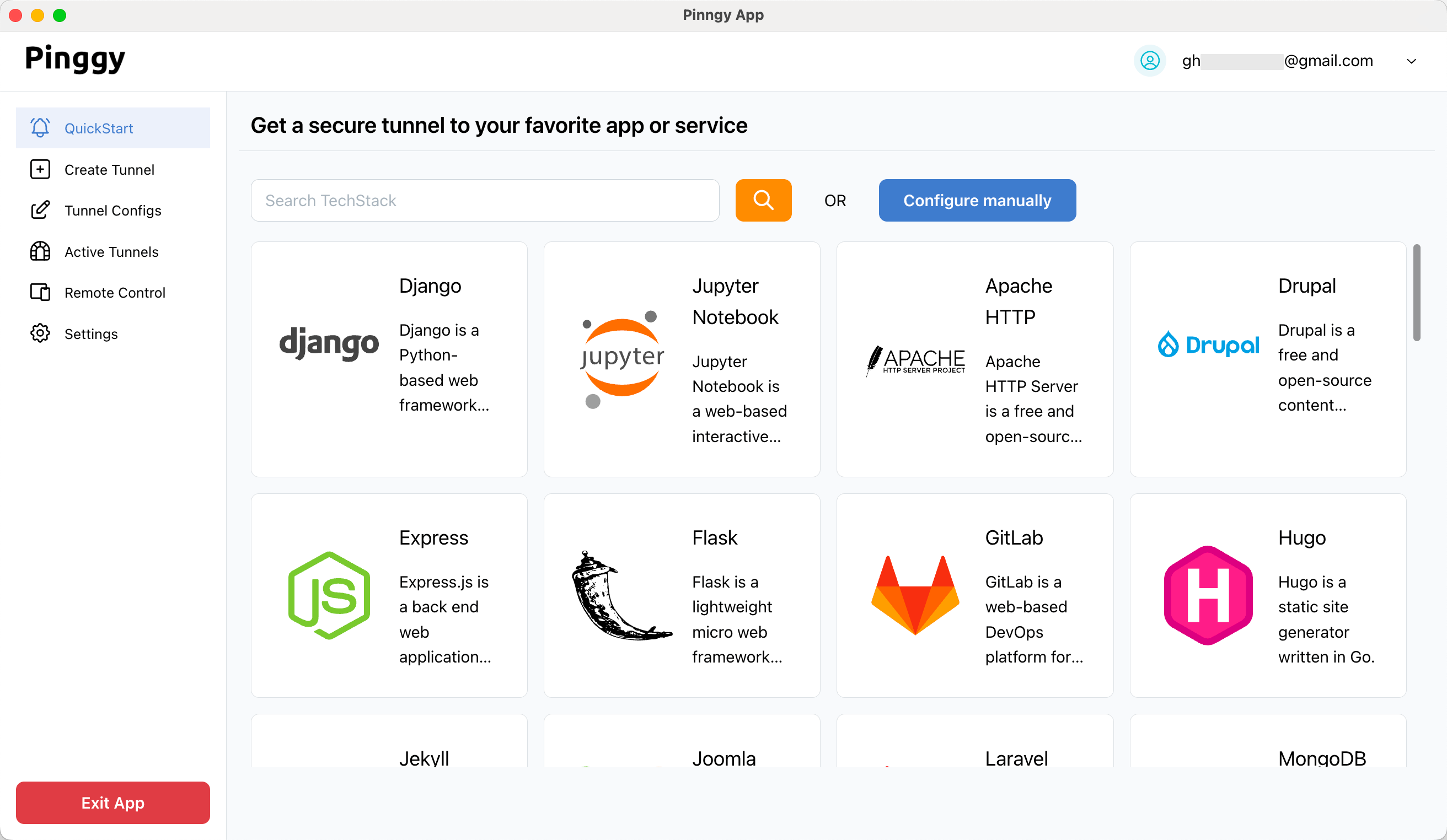Image resolution: width=1447 pixels, height=840 pixels.
Task: Select the Flask card title
Action: click(x=714, y=537)
